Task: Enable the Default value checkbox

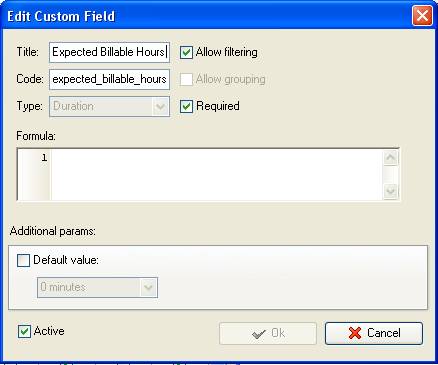Action: point(23,260)
